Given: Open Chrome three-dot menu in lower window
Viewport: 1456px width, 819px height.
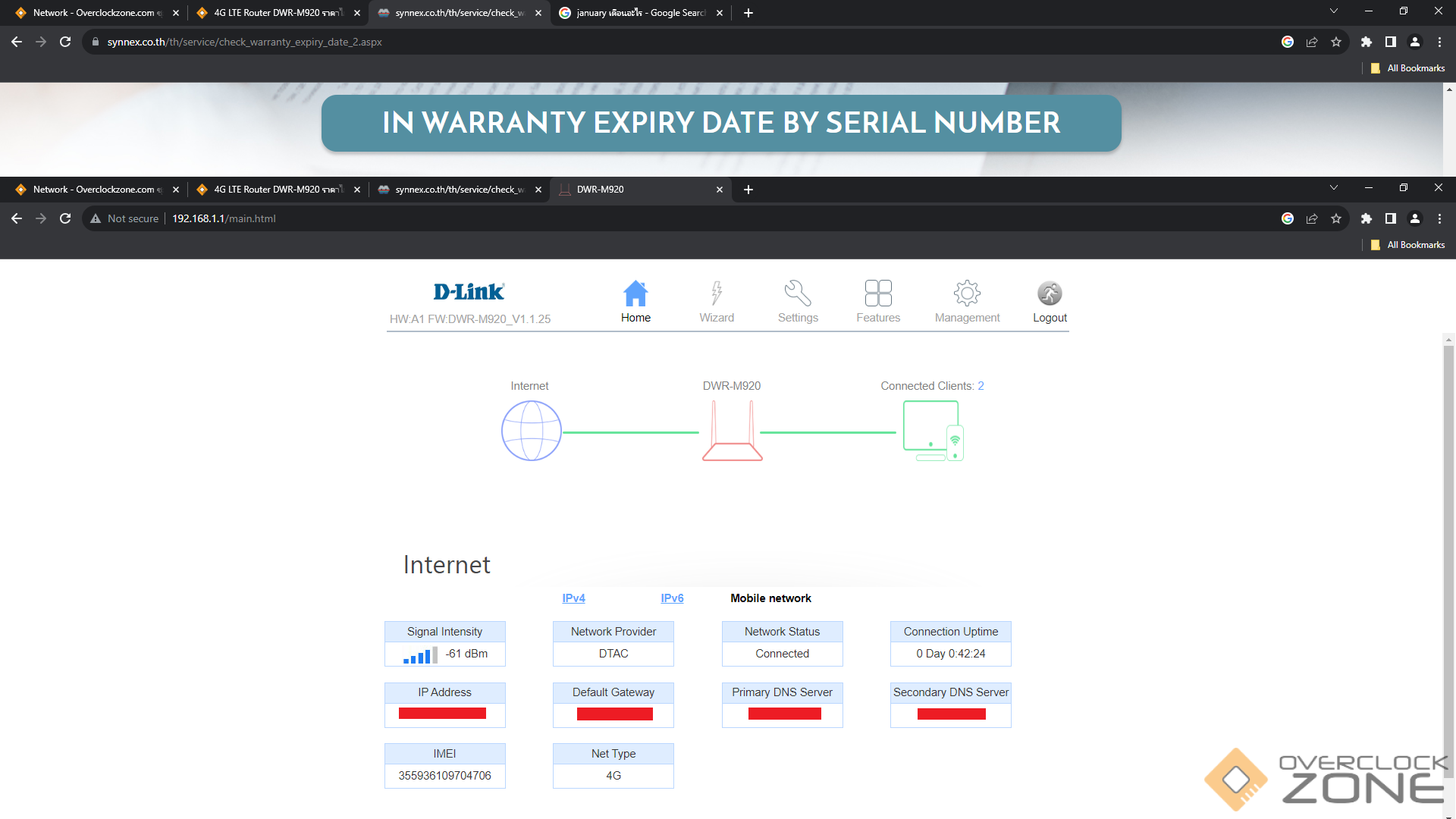Looking at the screenshot, I should tap(1439, 218).
